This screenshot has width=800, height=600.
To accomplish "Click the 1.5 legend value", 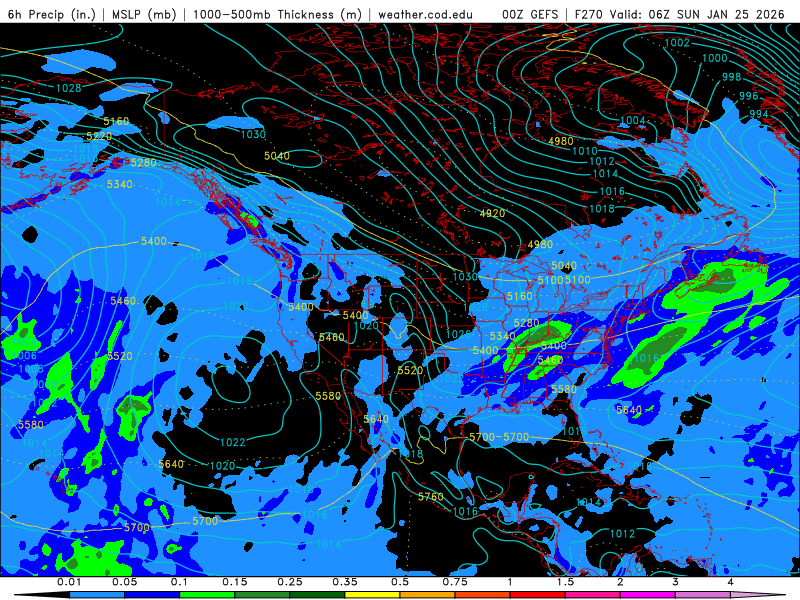I will click(x=565, y=582).
